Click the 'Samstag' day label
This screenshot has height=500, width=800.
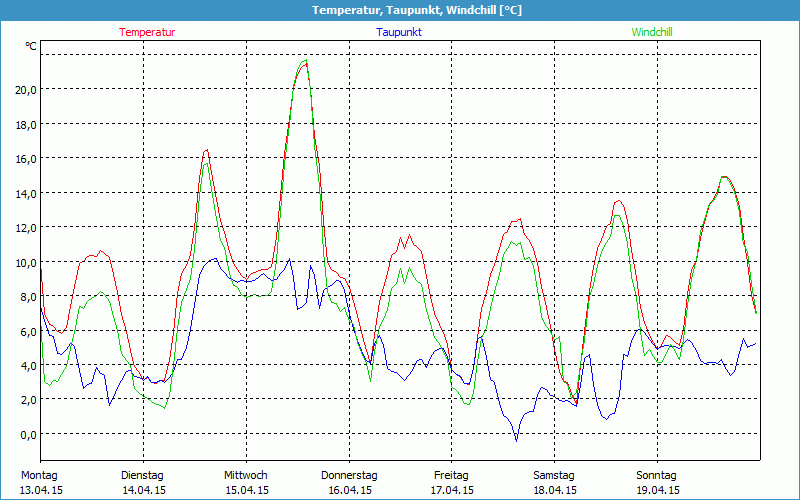point(554,476)
